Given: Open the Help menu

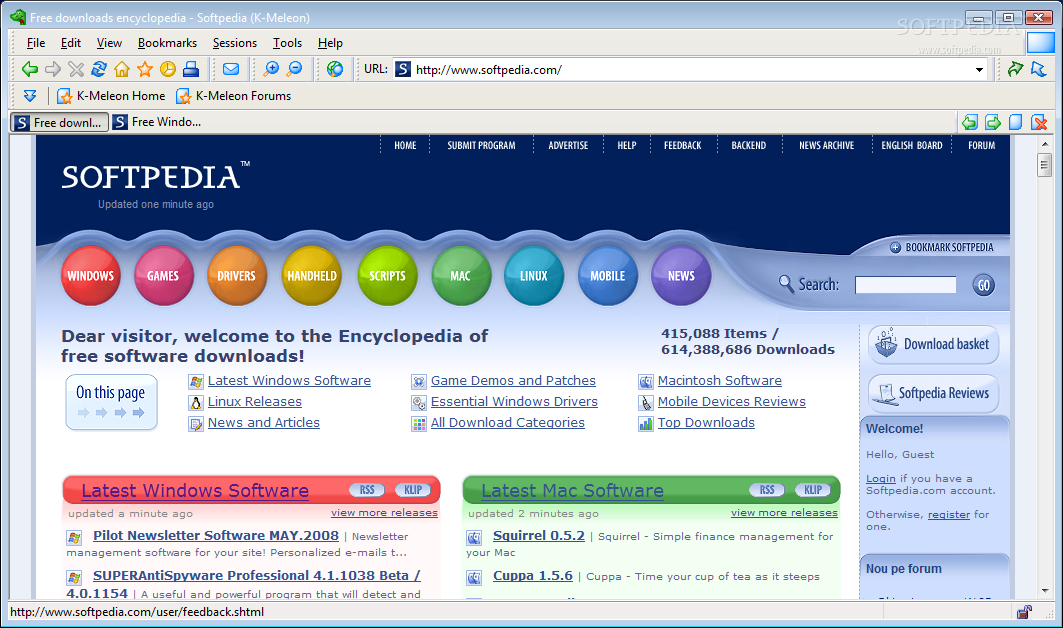Looking at the screenshot, I should click(330, 43).
